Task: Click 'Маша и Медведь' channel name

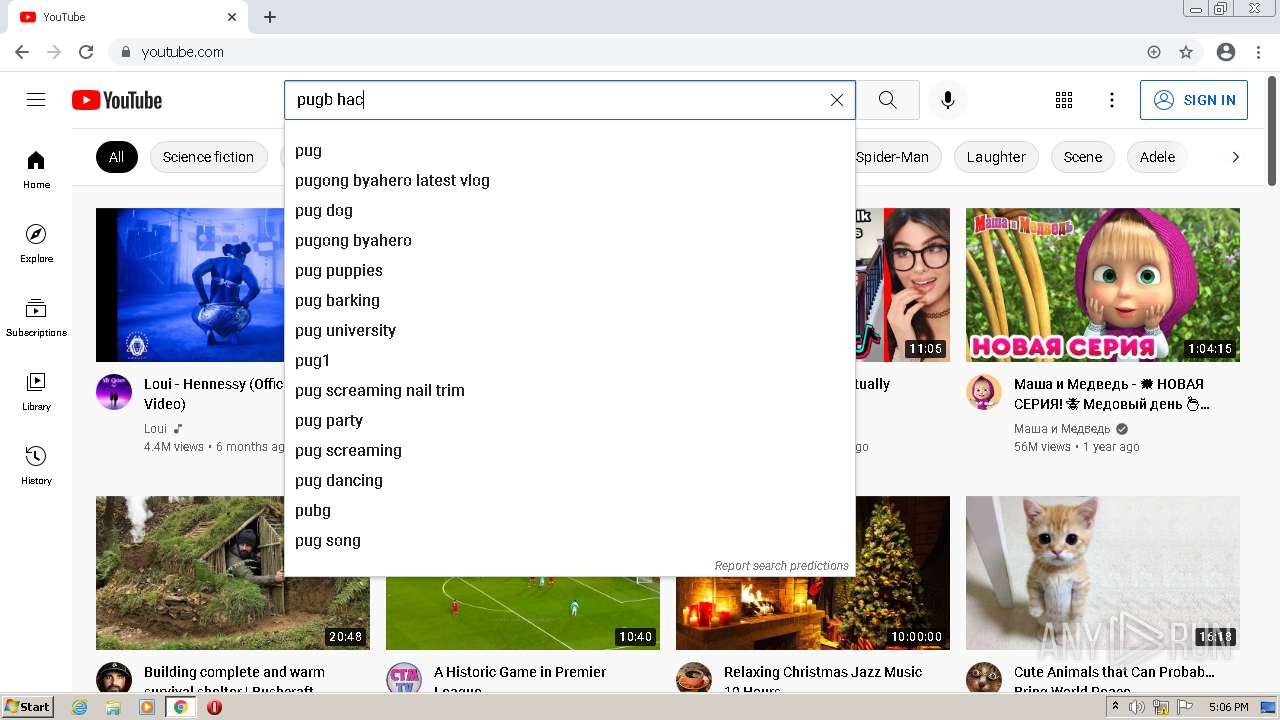Action: coord(1062,429)
